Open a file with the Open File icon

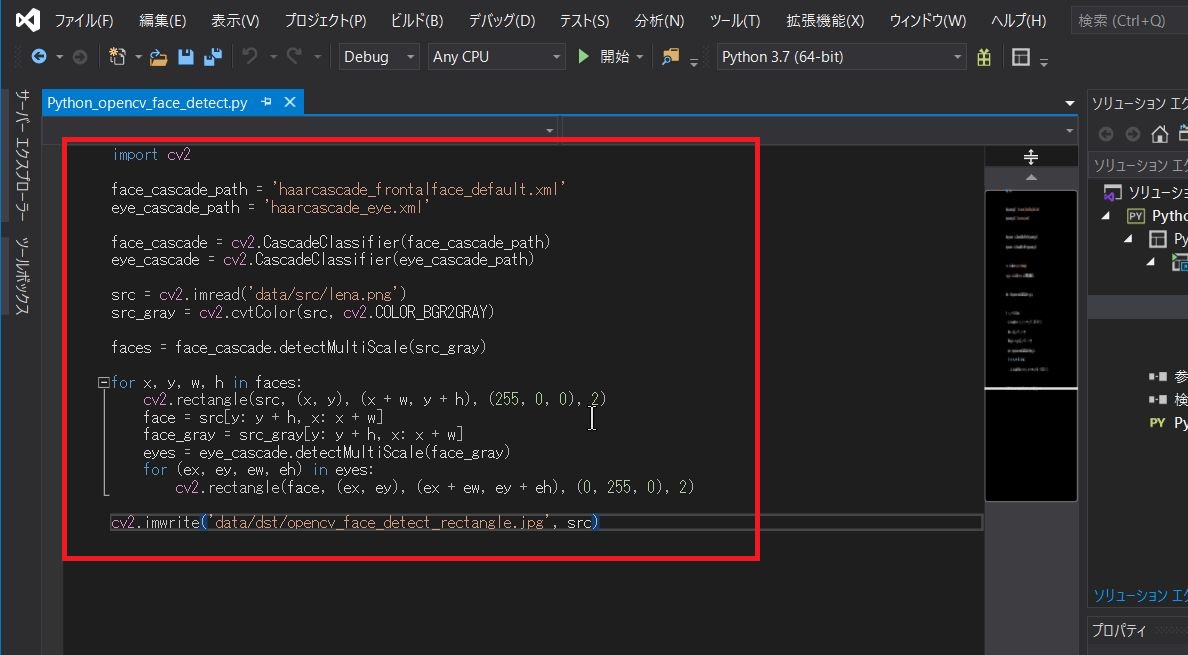pyautogui.click(x=159, y=57)
